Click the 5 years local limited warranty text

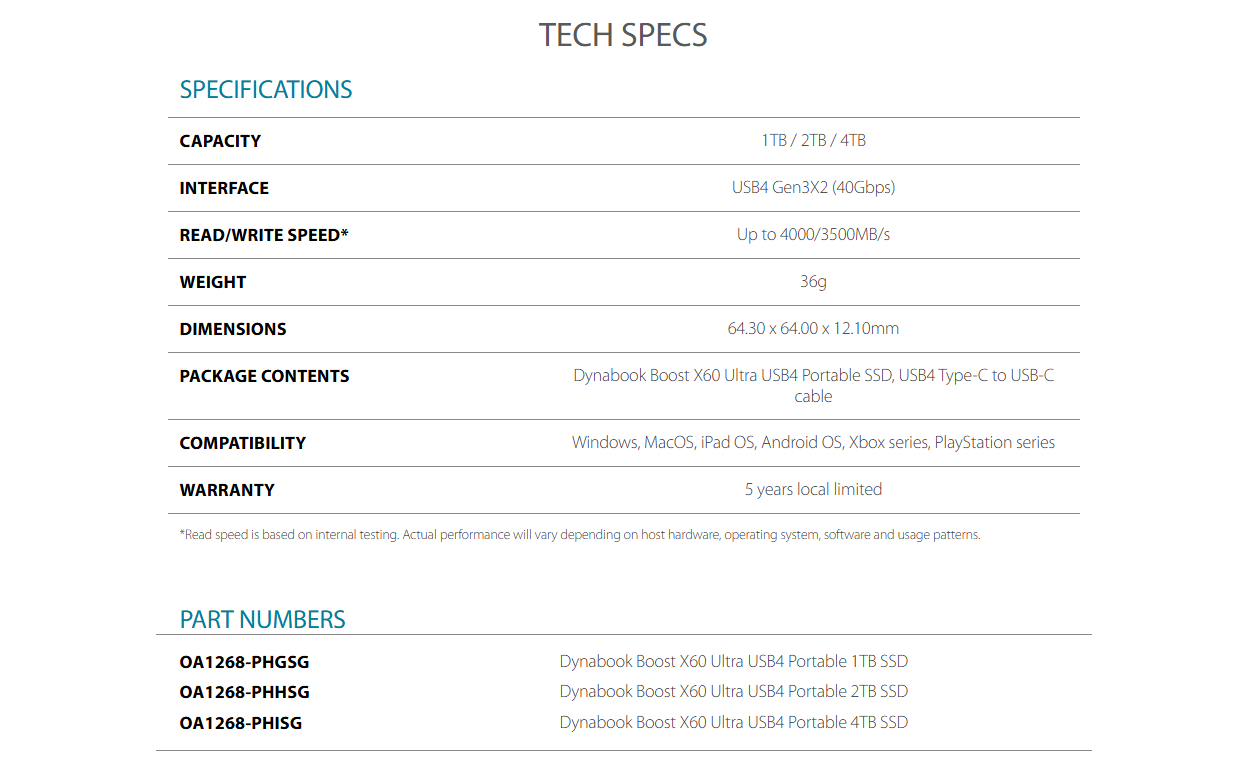click(x=813, y=490)
